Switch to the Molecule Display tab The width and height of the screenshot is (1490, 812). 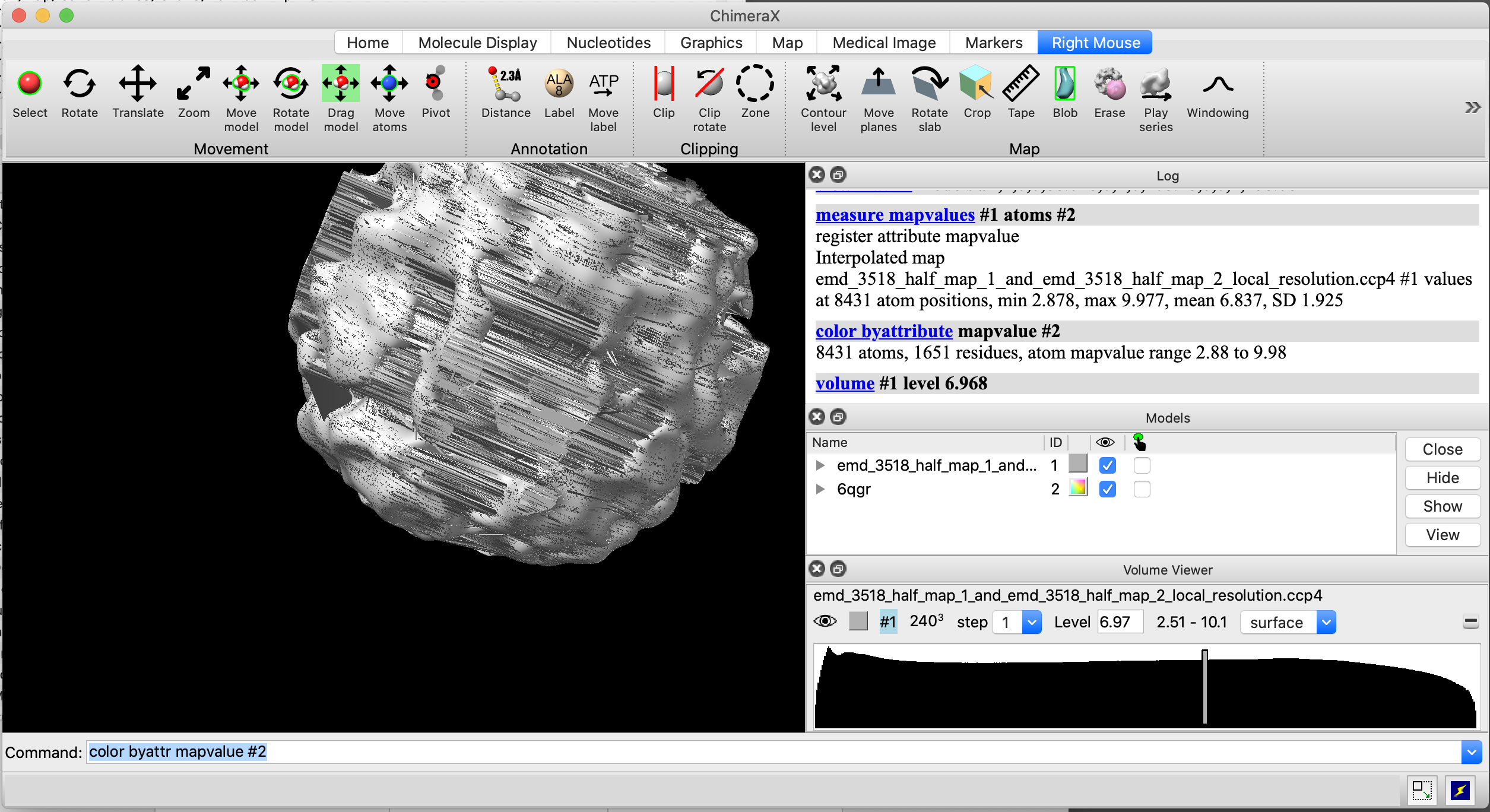point(477,43)
